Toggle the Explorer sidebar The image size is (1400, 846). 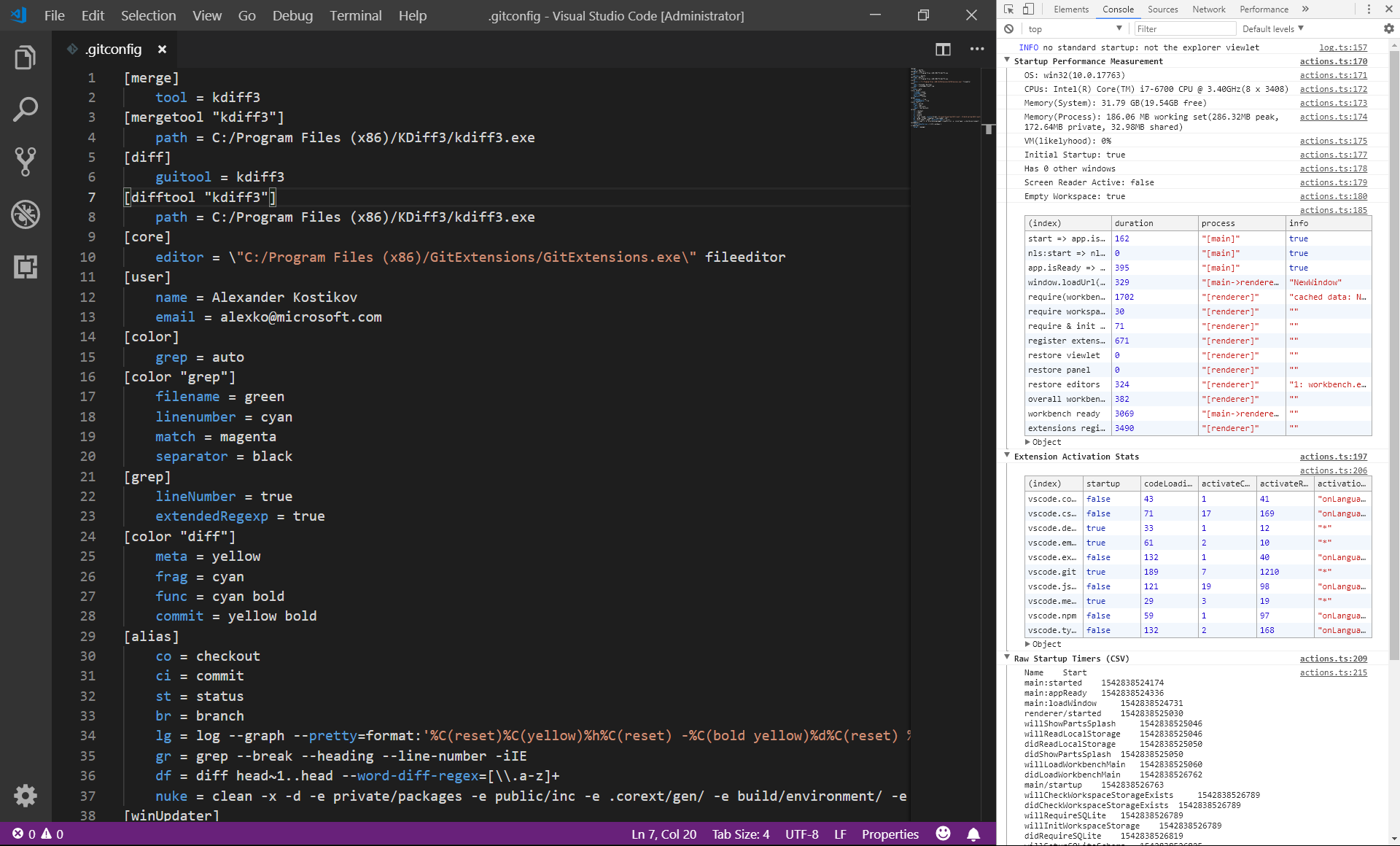tap(26, 57)
